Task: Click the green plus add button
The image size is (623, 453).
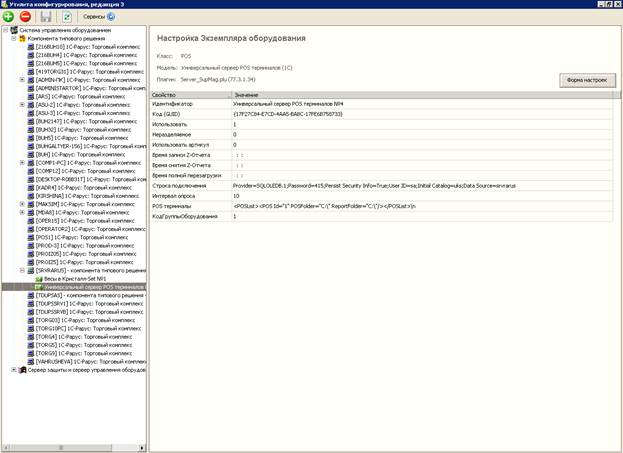Action: pyautogui.click(x=8, y=17)
